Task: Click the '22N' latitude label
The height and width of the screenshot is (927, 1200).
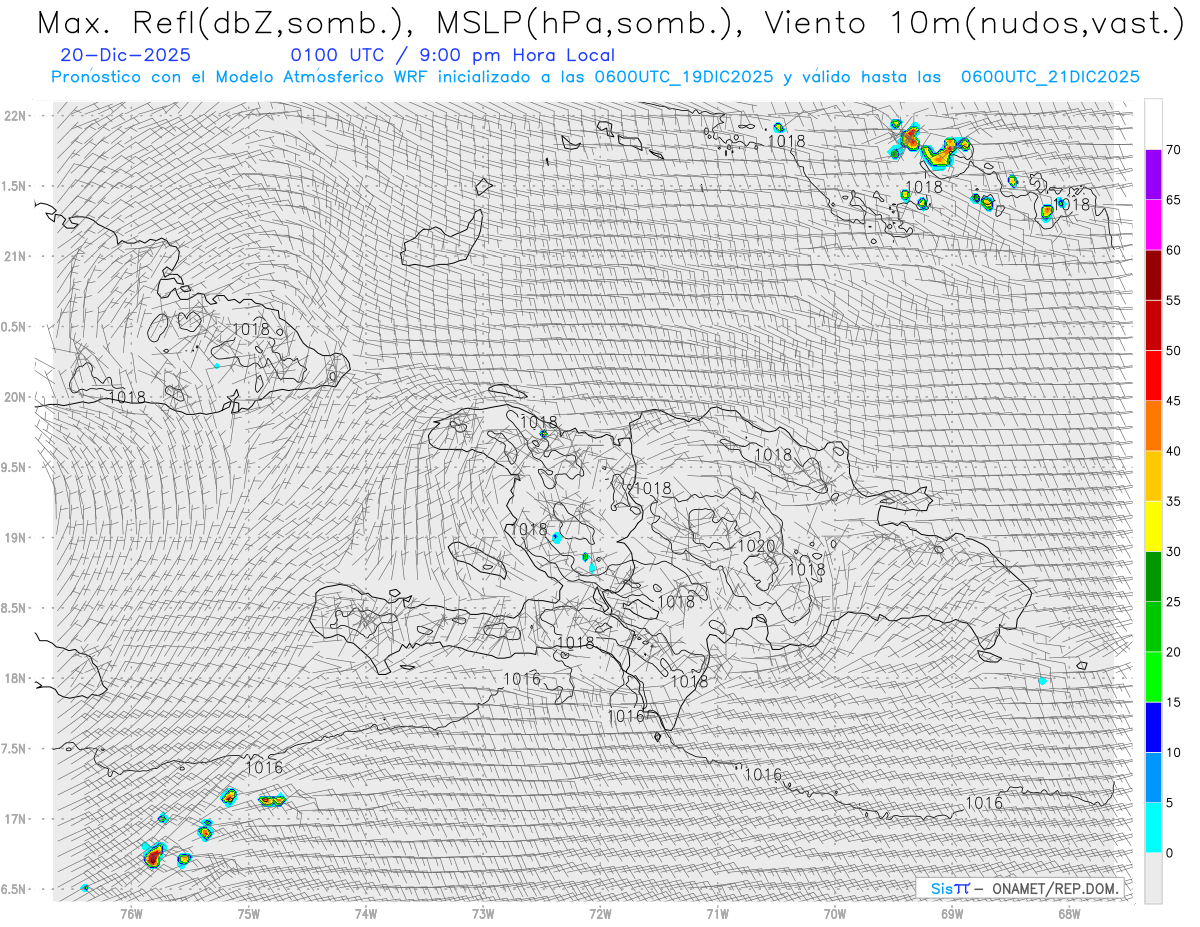Action: tap(16, 116)
